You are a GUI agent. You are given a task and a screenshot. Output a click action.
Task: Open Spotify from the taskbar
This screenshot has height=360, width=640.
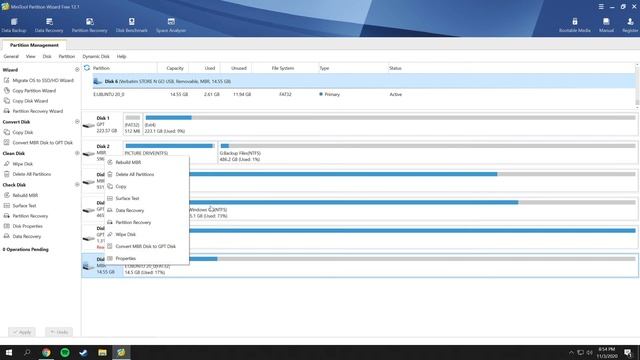65,352
